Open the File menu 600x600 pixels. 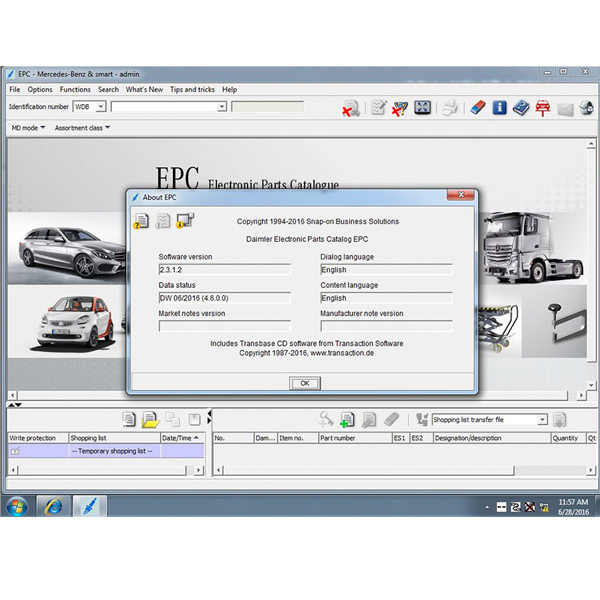[x=15, y=90]
